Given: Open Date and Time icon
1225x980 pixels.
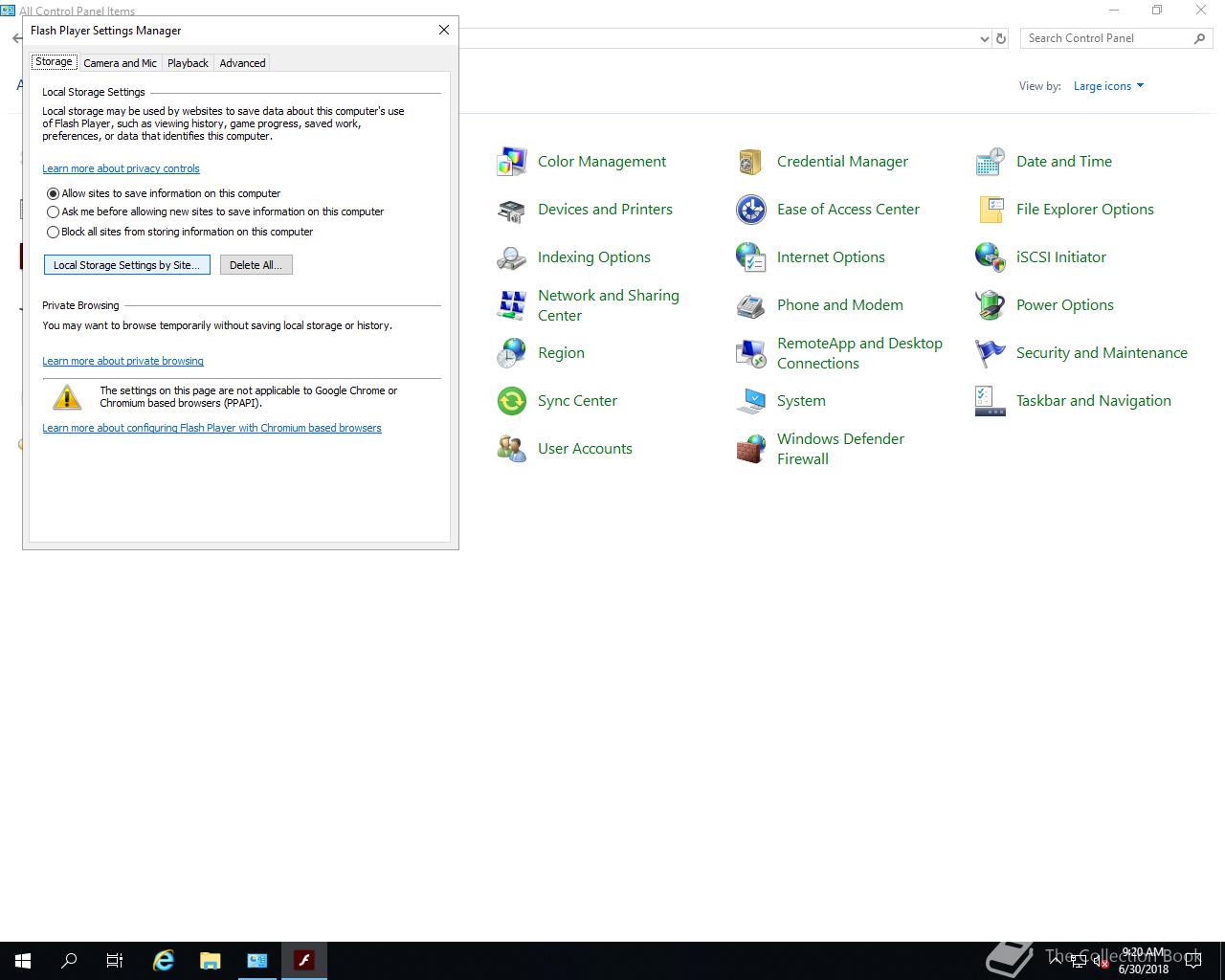Looking at the screenshot, I should coord(990,162).
